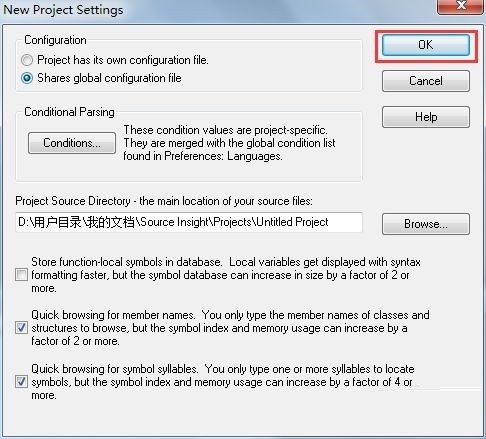
Task: Select 'Project has its own configuration file' radio
Action: click(x=27, y=60)
